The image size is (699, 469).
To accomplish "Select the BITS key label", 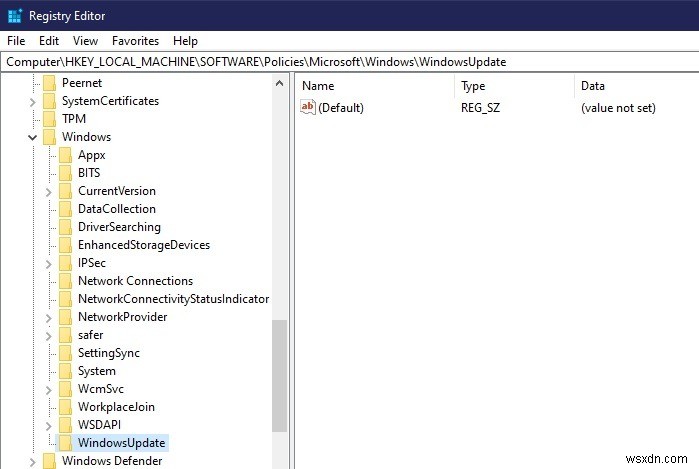I will (89, 173).
